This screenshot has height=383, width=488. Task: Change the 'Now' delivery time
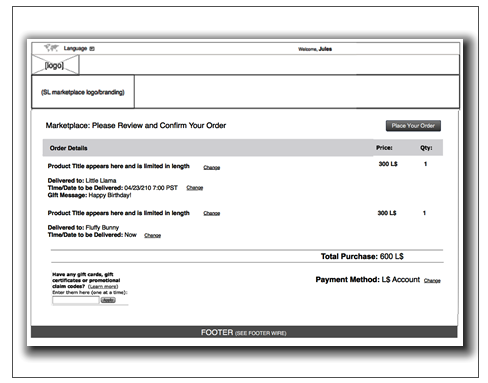[152, 235]
